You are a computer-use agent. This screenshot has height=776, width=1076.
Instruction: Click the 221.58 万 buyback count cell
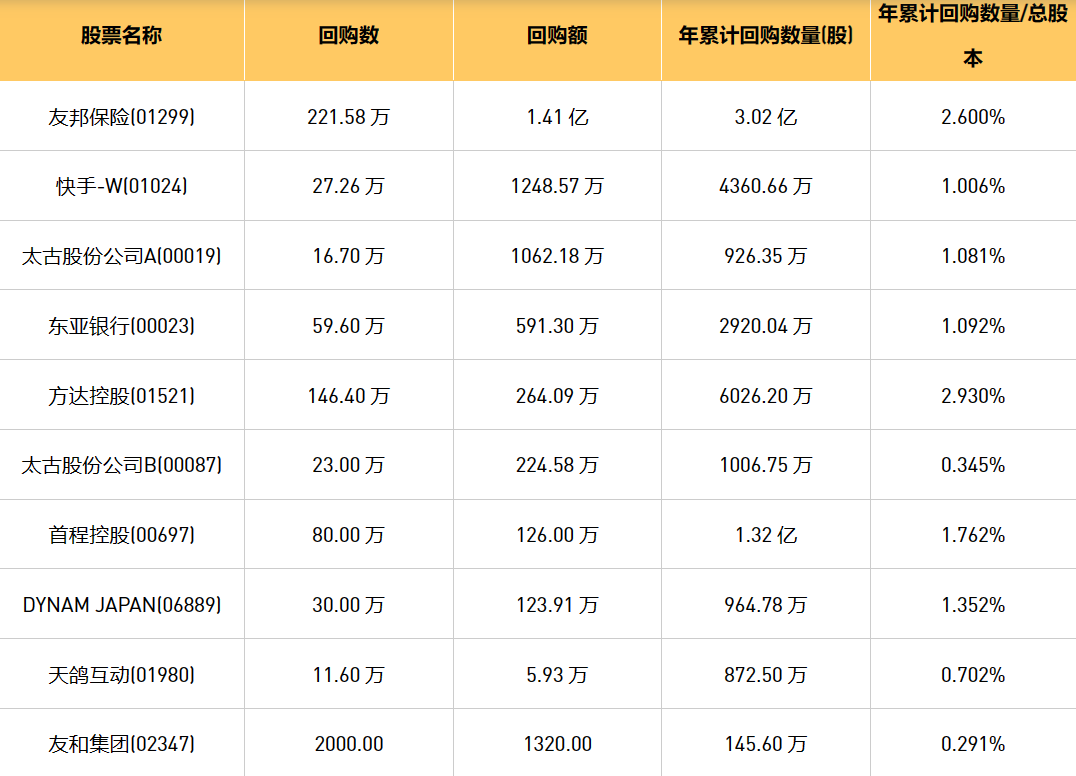click(x=348, y=117)
